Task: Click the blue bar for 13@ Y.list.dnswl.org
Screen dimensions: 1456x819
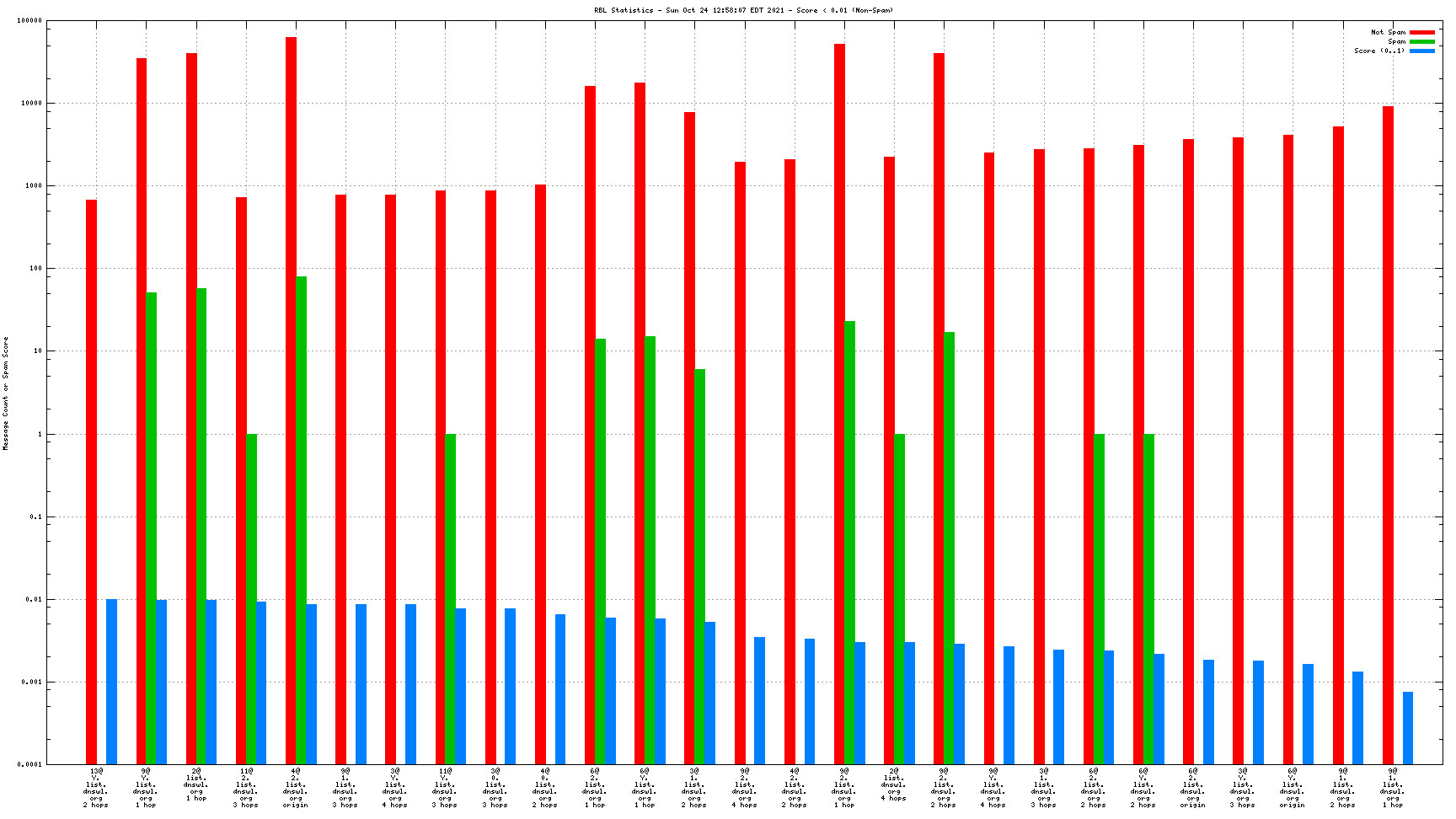Action: point(111,682)
